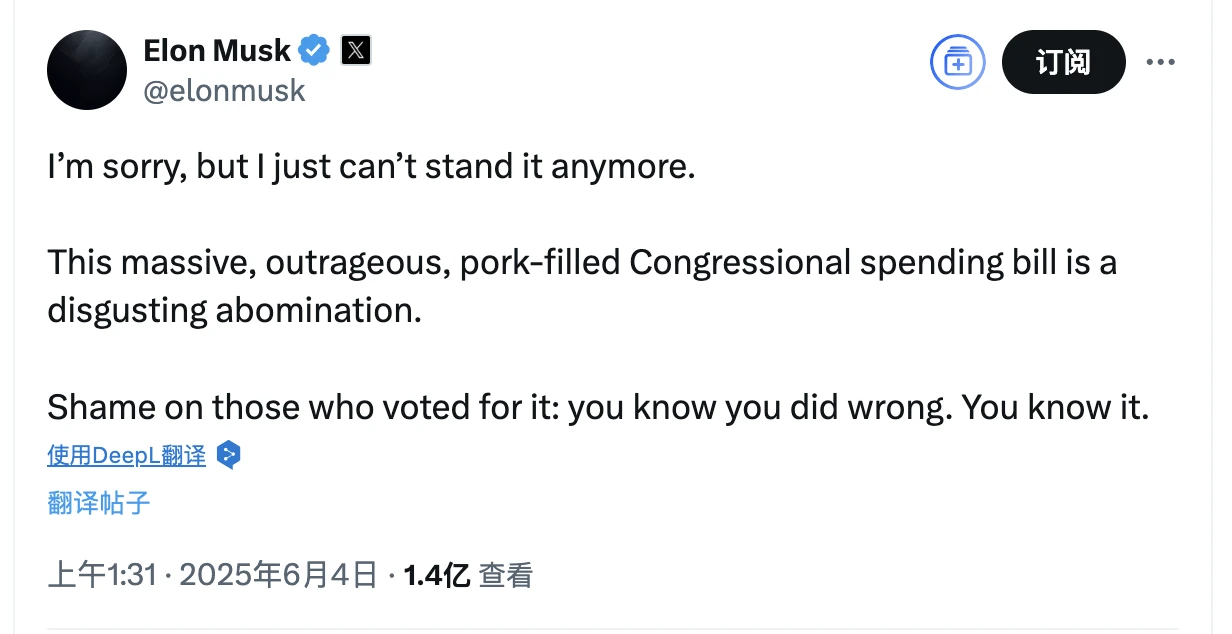
Task: Open the three-dot more options menu
Action: point(1160,63)
